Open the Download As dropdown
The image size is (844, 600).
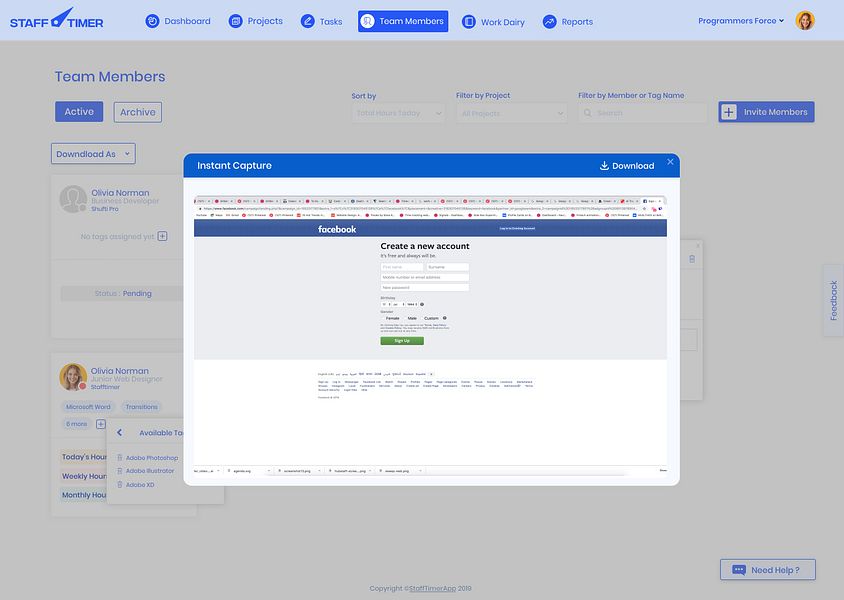tap(93, 154)
